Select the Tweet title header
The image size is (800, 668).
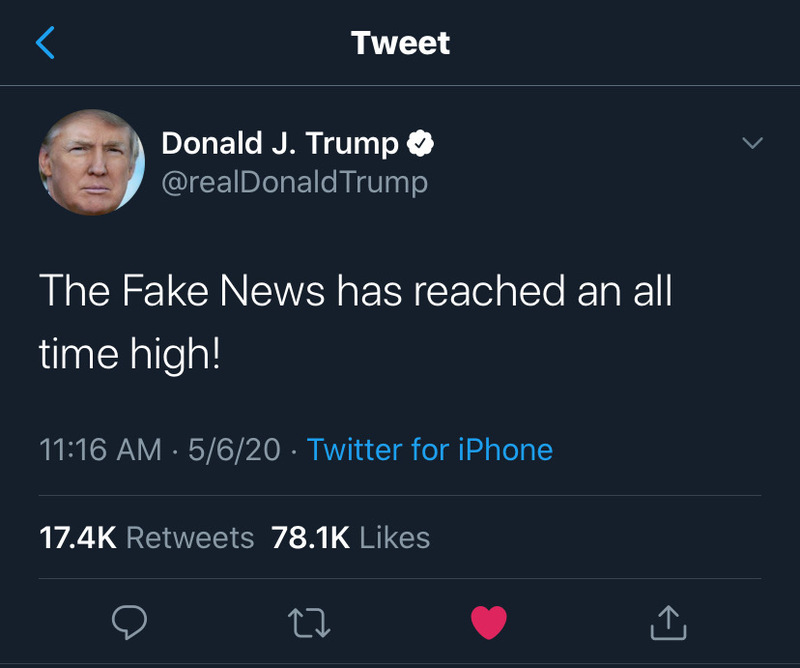tap(399, 42)
